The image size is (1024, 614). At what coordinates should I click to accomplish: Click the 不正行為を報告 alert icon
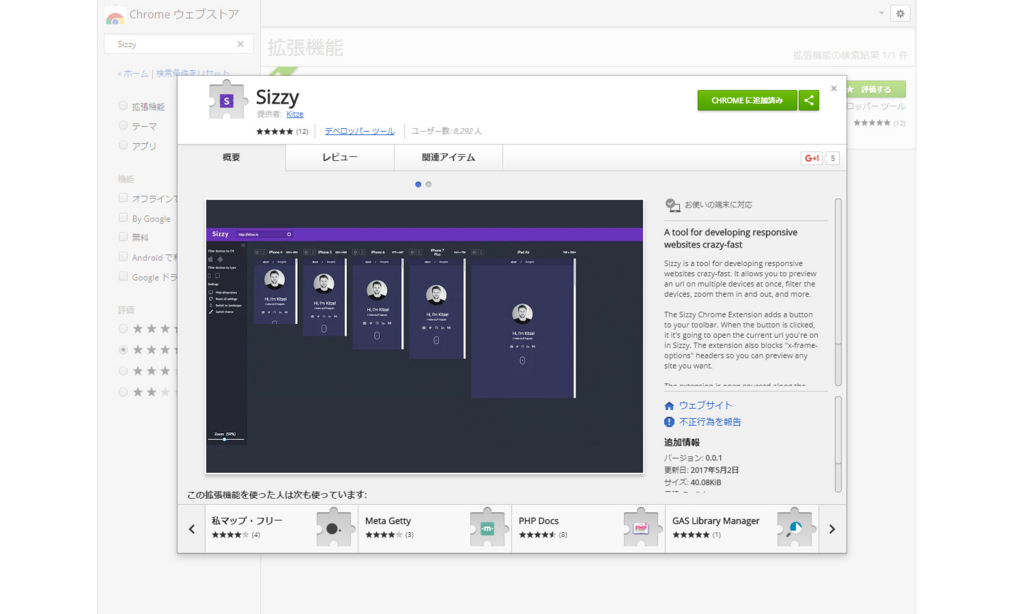click(669, 422)
